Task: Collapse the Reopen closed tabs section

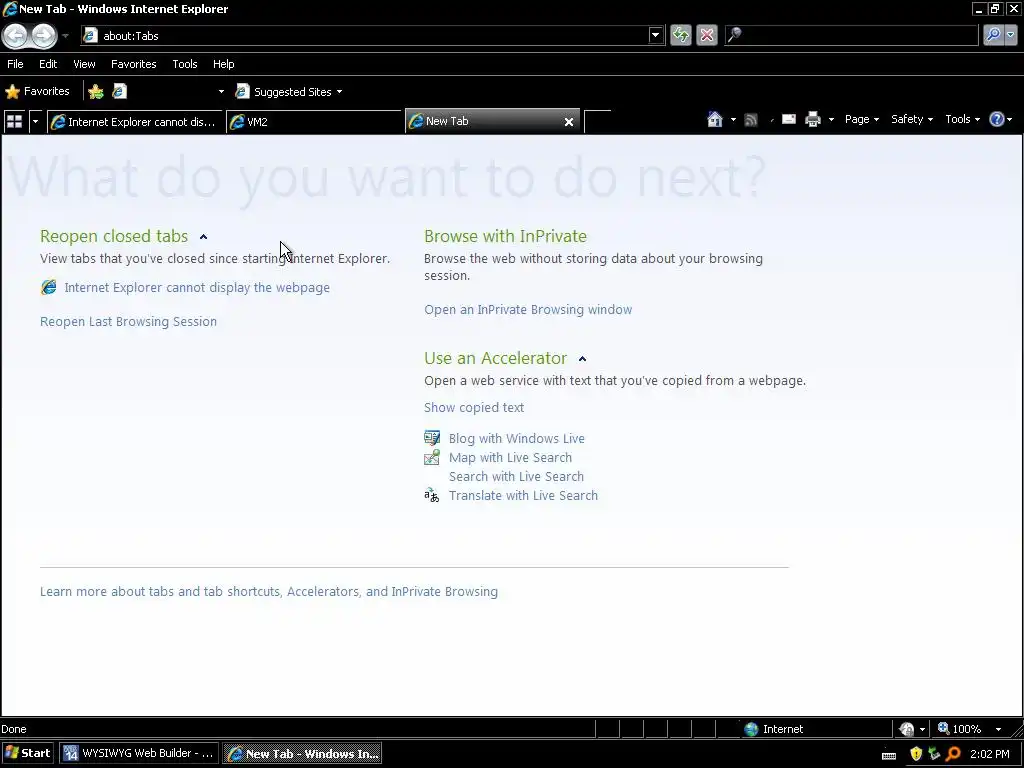Action: (203, 237)
